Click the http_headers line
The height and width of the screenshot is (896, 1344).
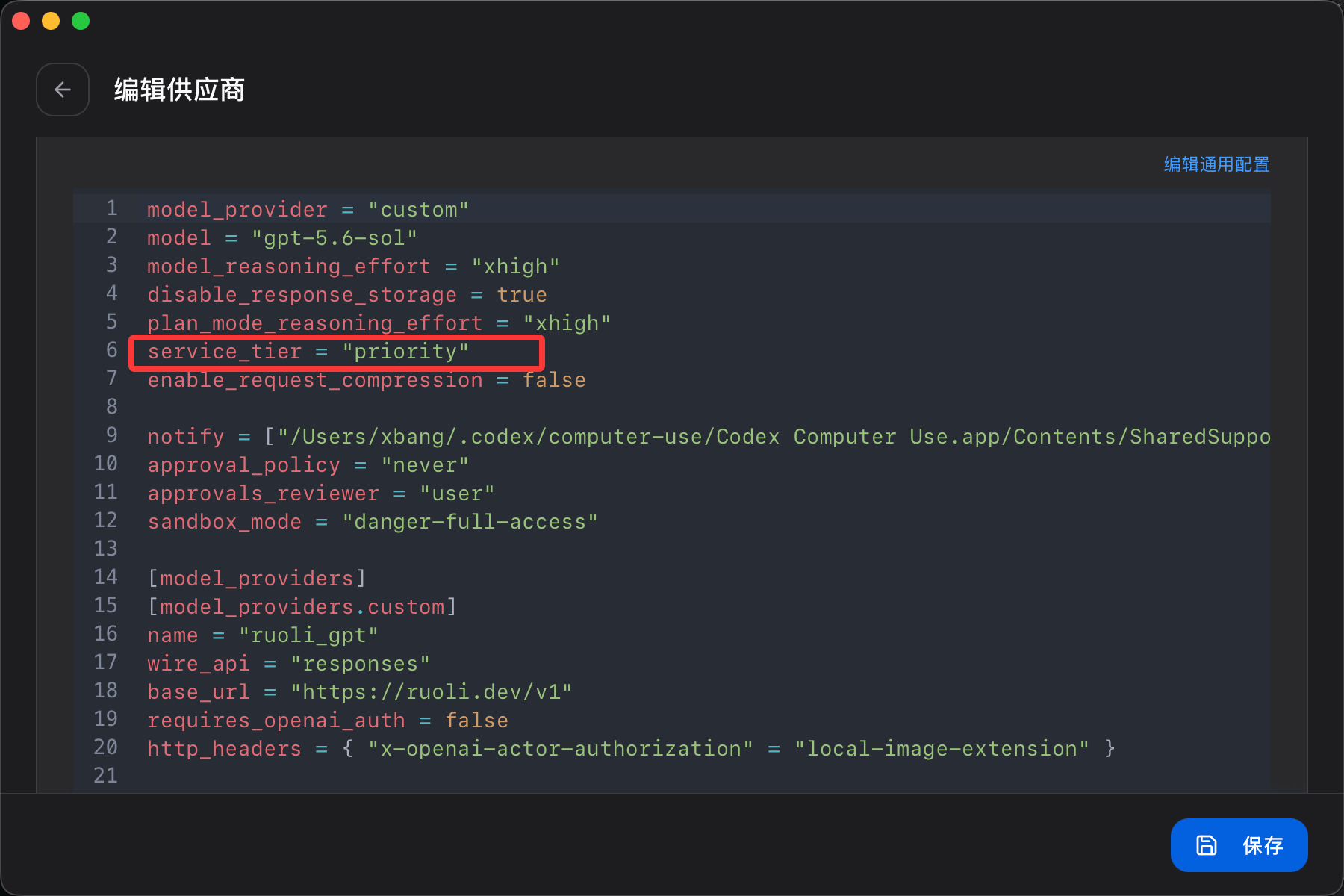tap(631, 748)
